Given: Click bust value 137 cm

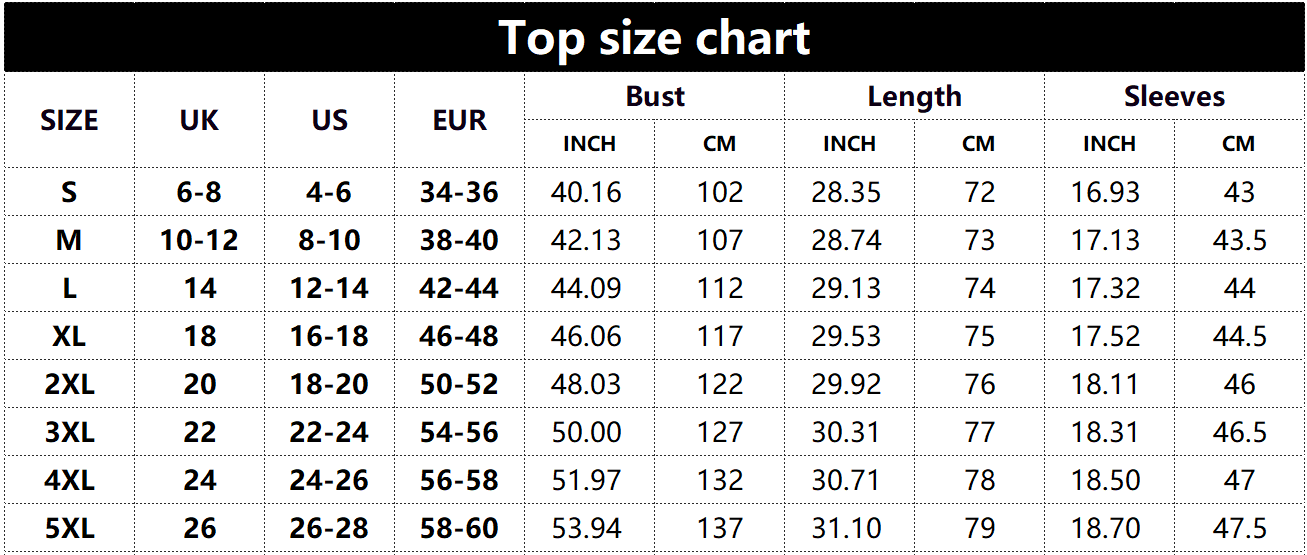Looking at the screenshot, I should [720, 529].
